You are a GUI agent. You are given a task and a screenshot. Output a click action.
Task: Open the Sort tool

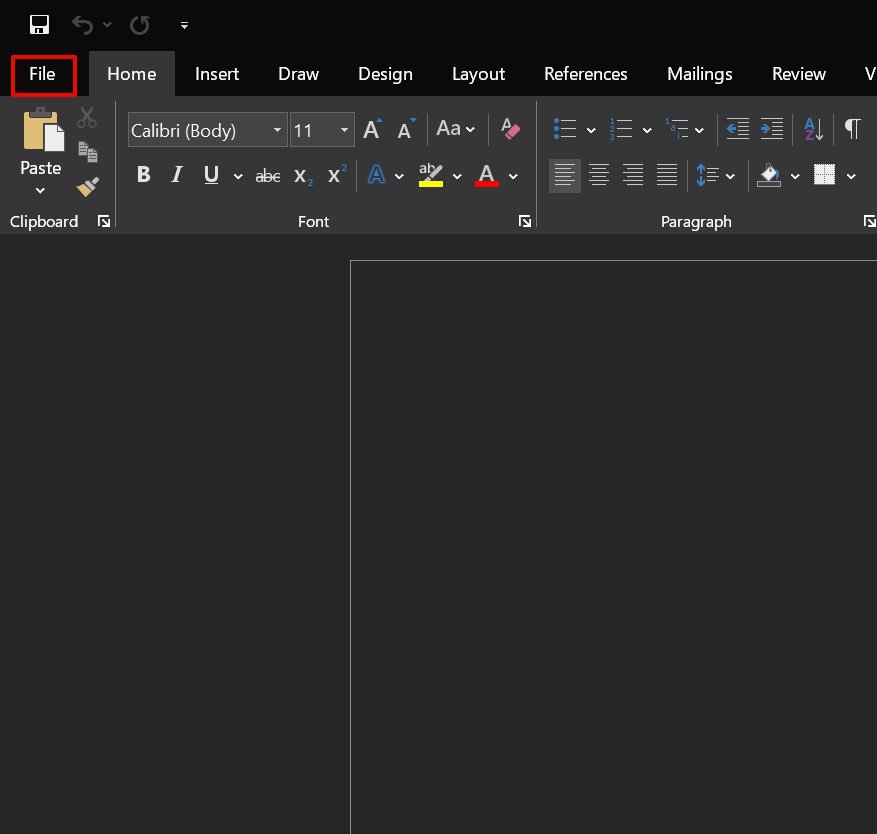coord(811,128)
